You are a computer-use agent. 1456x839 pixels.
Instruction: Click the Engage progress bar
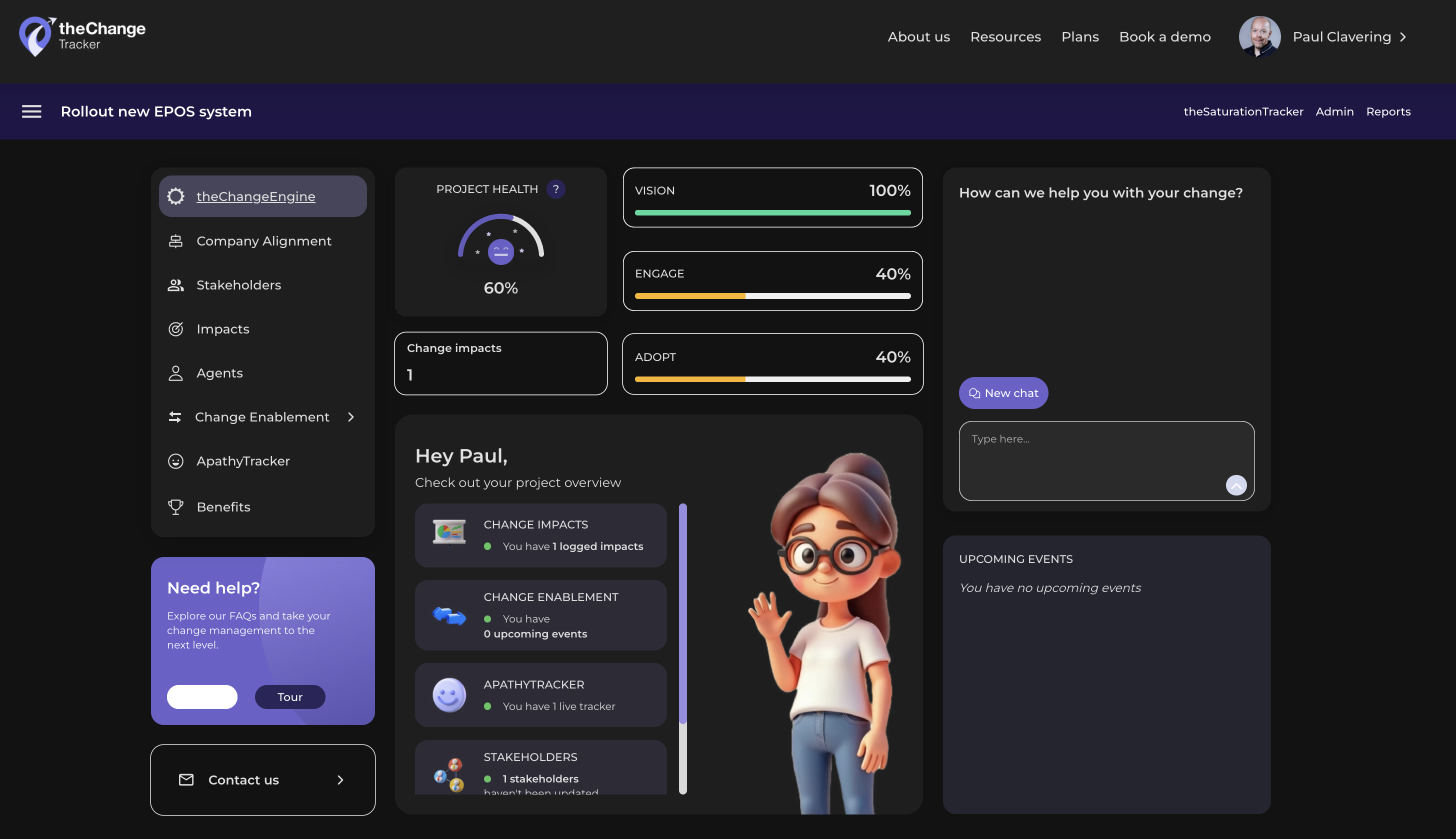point(772,295)
